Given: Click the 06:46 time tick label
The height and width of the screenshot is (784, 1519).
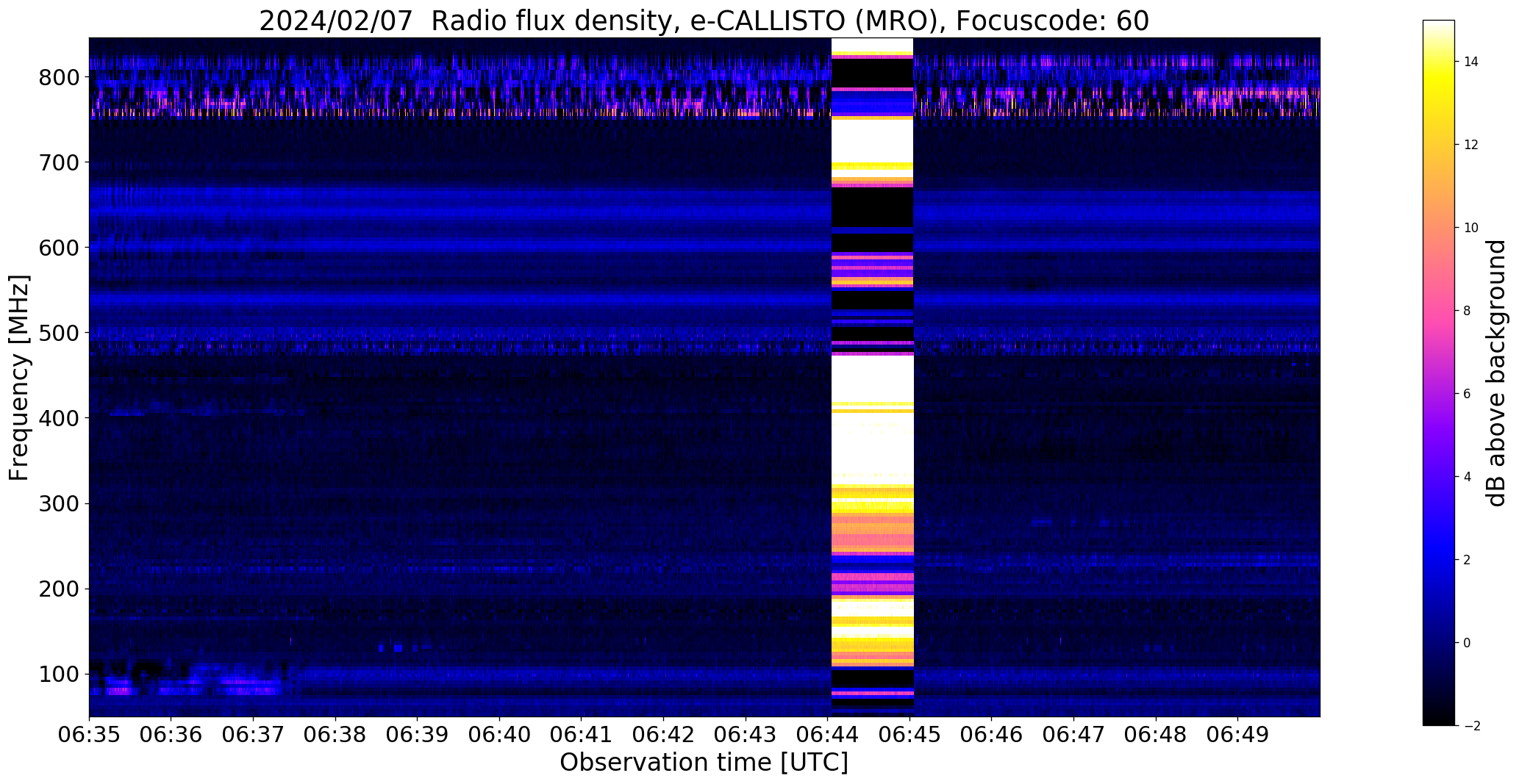Looking at the screenshot, I should coord(992,736).
